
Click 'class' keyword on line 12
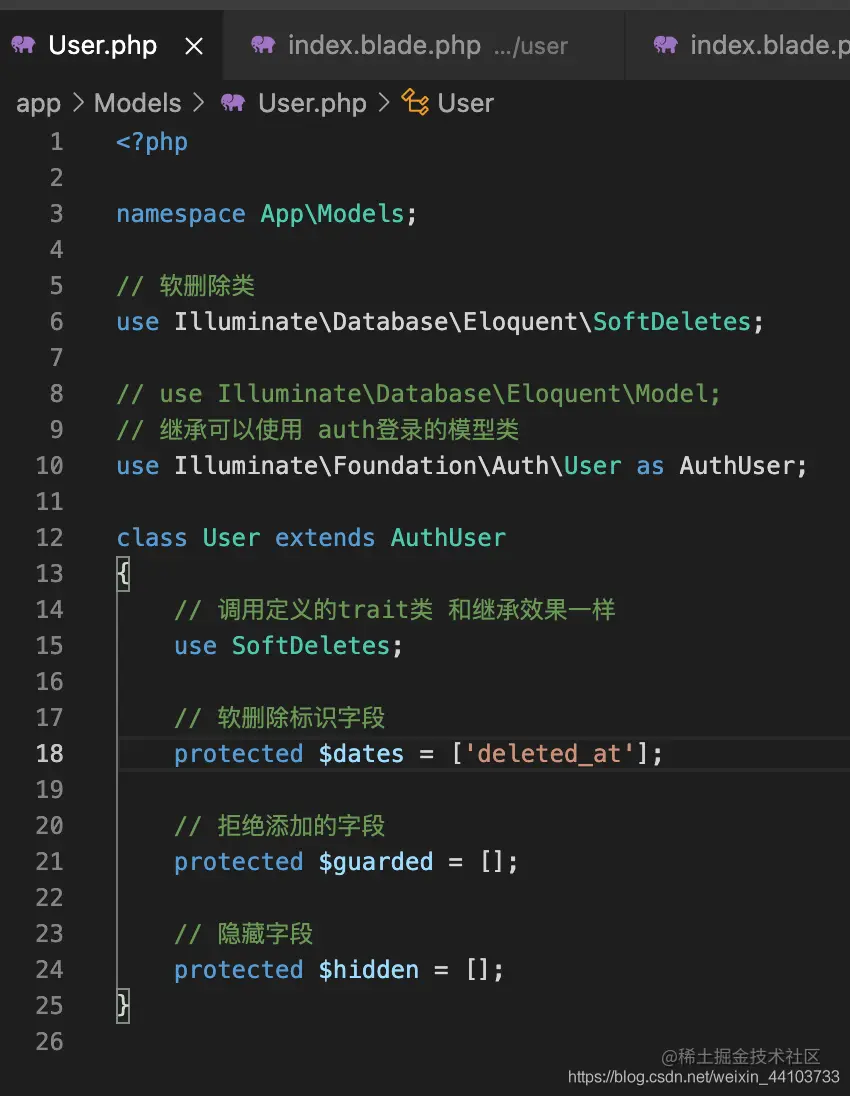[152, 538]
